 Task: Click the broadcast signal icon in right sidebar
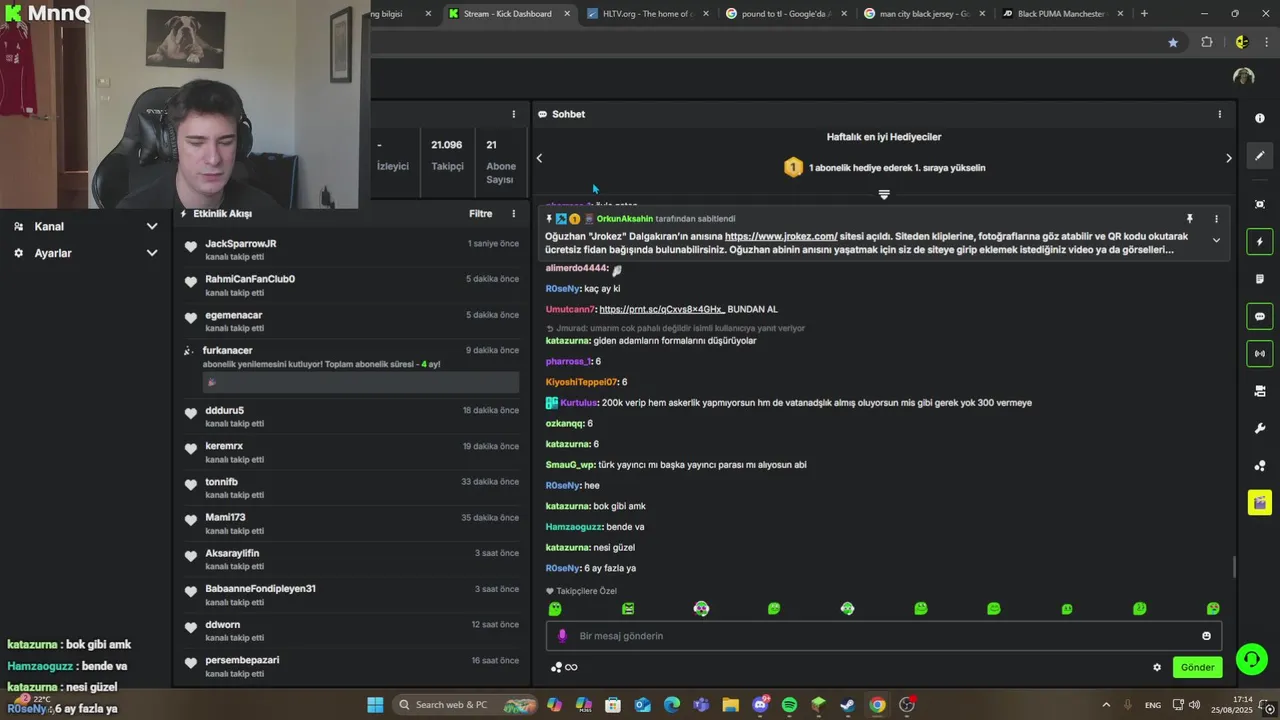point(1259,353)
